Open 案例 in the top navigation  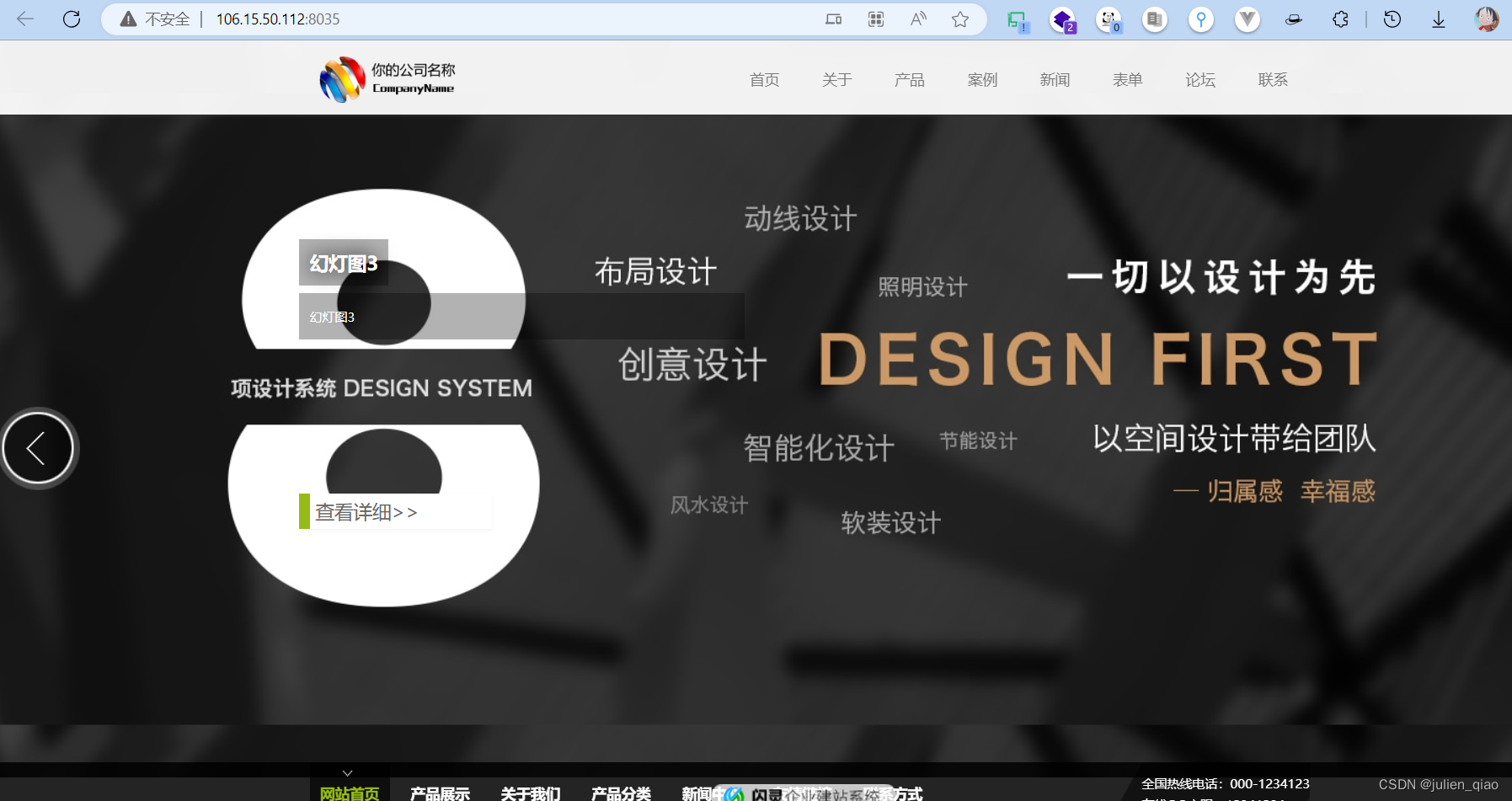982,79
